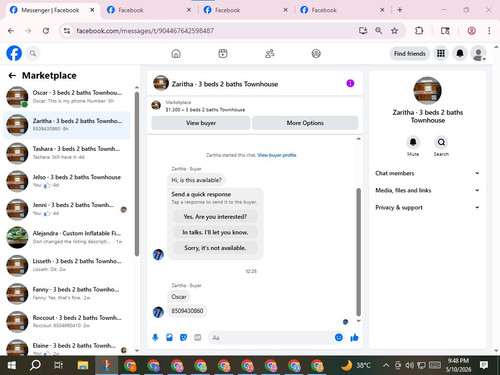Switch to the third Facebook browser tab
Viewport: 500px width, 375px height.
pyautogui.click(x=245, y=10)
